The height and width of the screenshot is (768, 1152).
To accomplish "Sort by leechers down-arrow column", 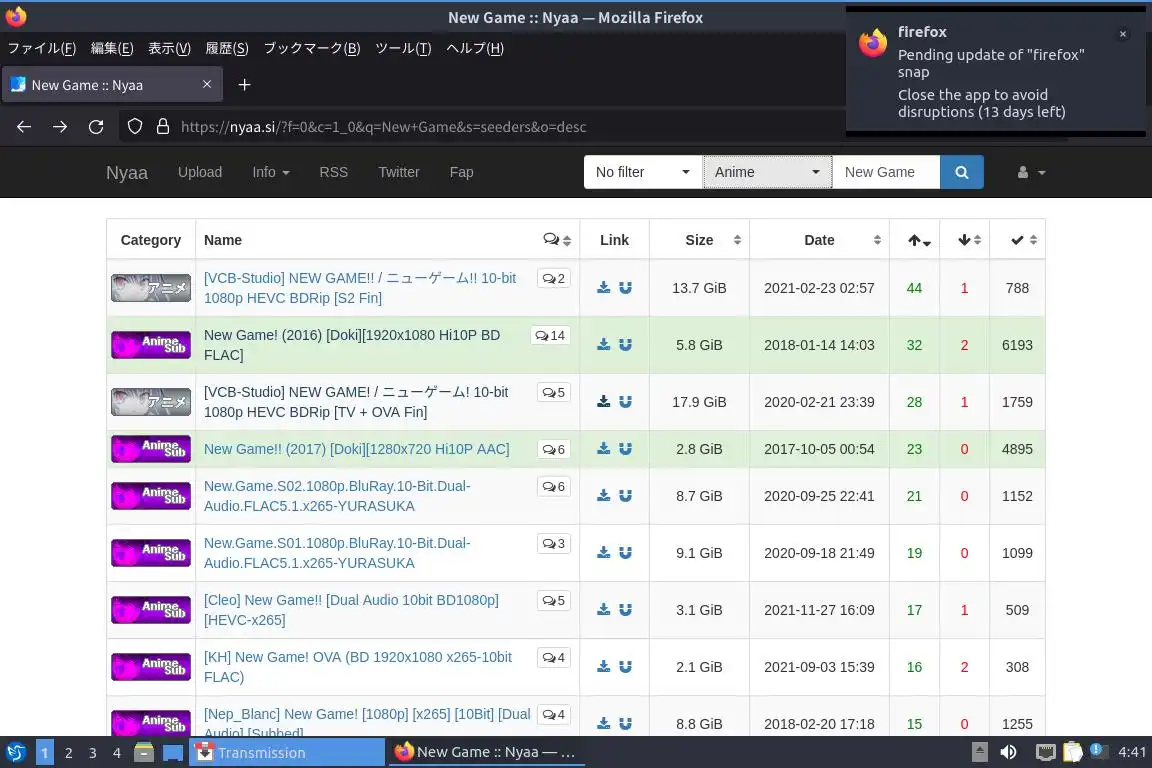I will 965,240.
